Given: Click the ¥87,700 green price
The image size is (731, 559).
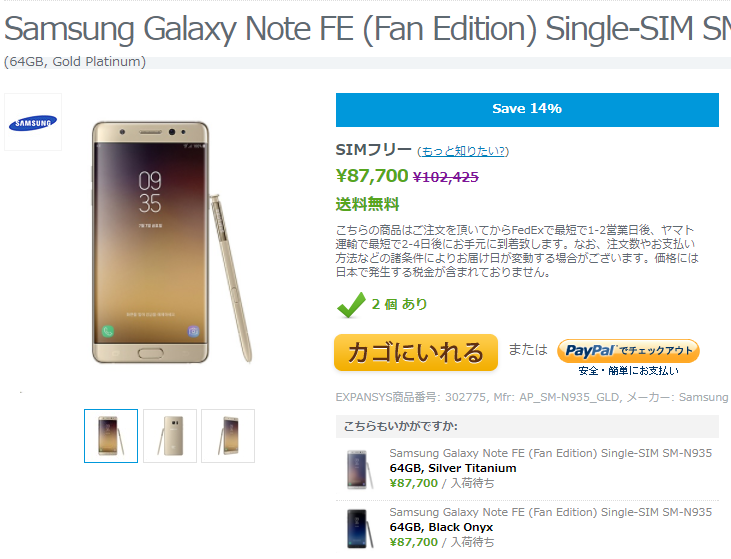Looking at the screenshot, I should (372, 176).
